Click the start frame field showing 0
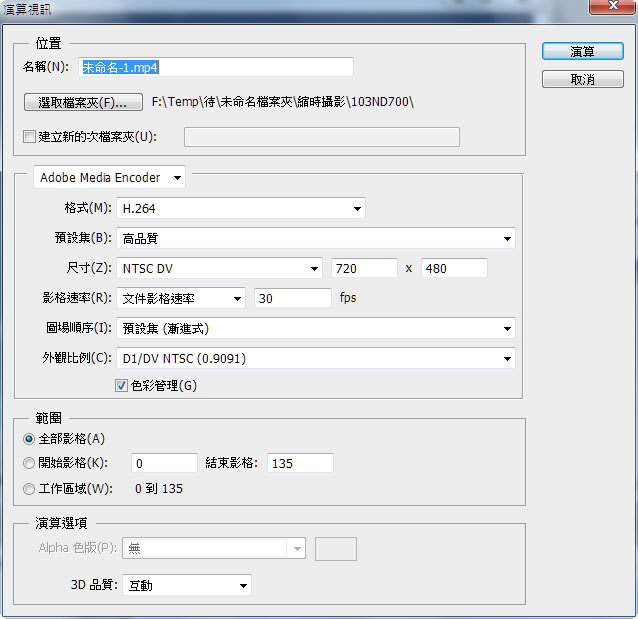Screen dimensions: 638x619 pyautogui.click(x=164, y=463)
